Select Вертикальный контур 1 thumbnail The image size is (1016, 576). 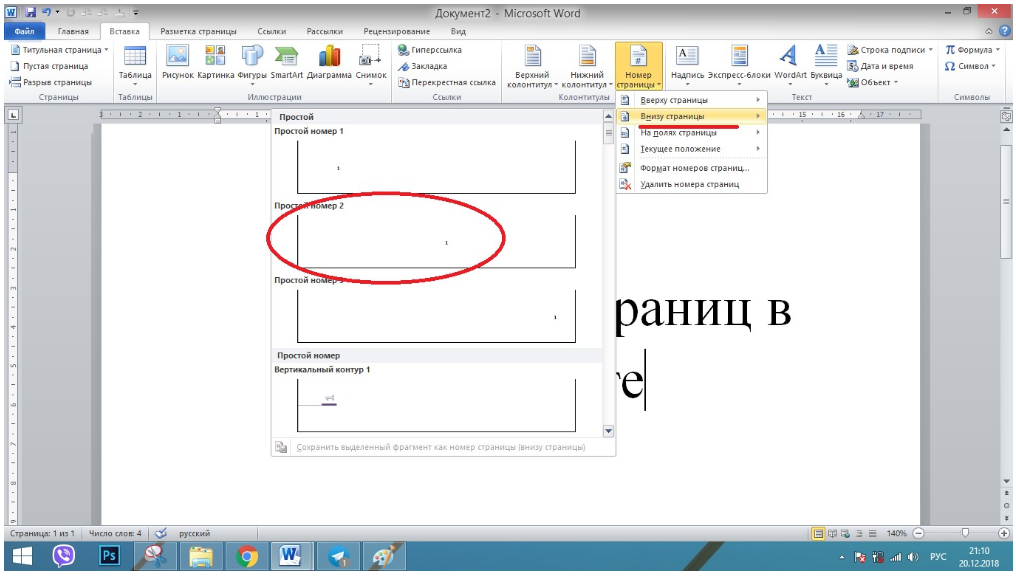click(436, 405)
